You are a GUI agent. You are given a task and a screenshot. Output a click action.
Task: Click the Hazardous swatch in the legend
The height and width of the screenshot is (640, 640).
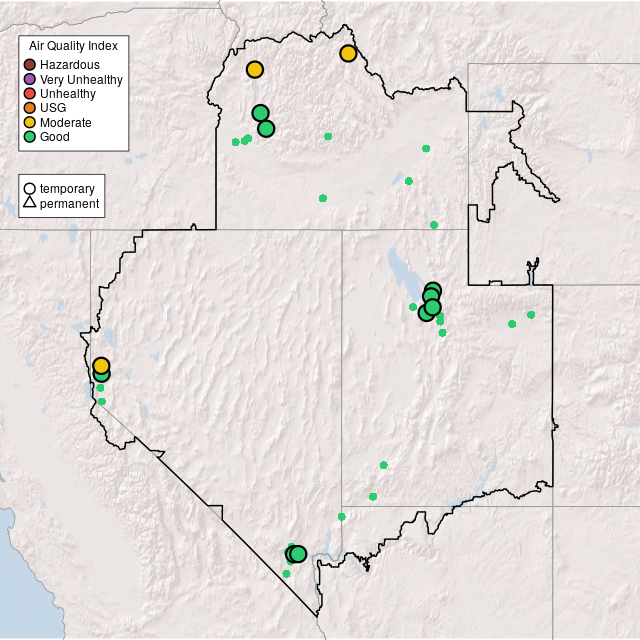tap(30, 65)
